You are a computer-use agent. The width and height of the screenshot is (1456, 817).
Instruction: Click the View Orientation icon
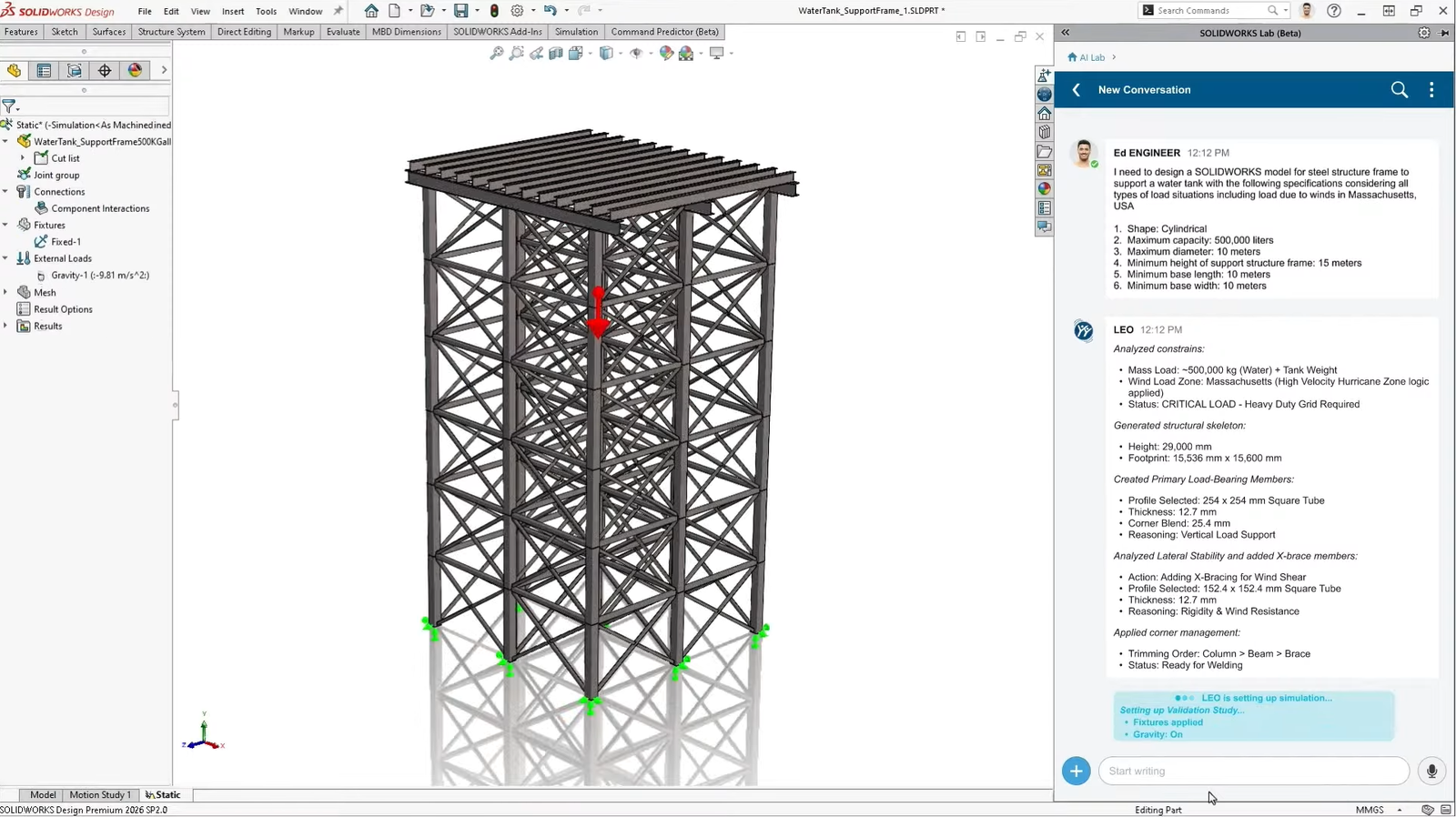(575, 54)
